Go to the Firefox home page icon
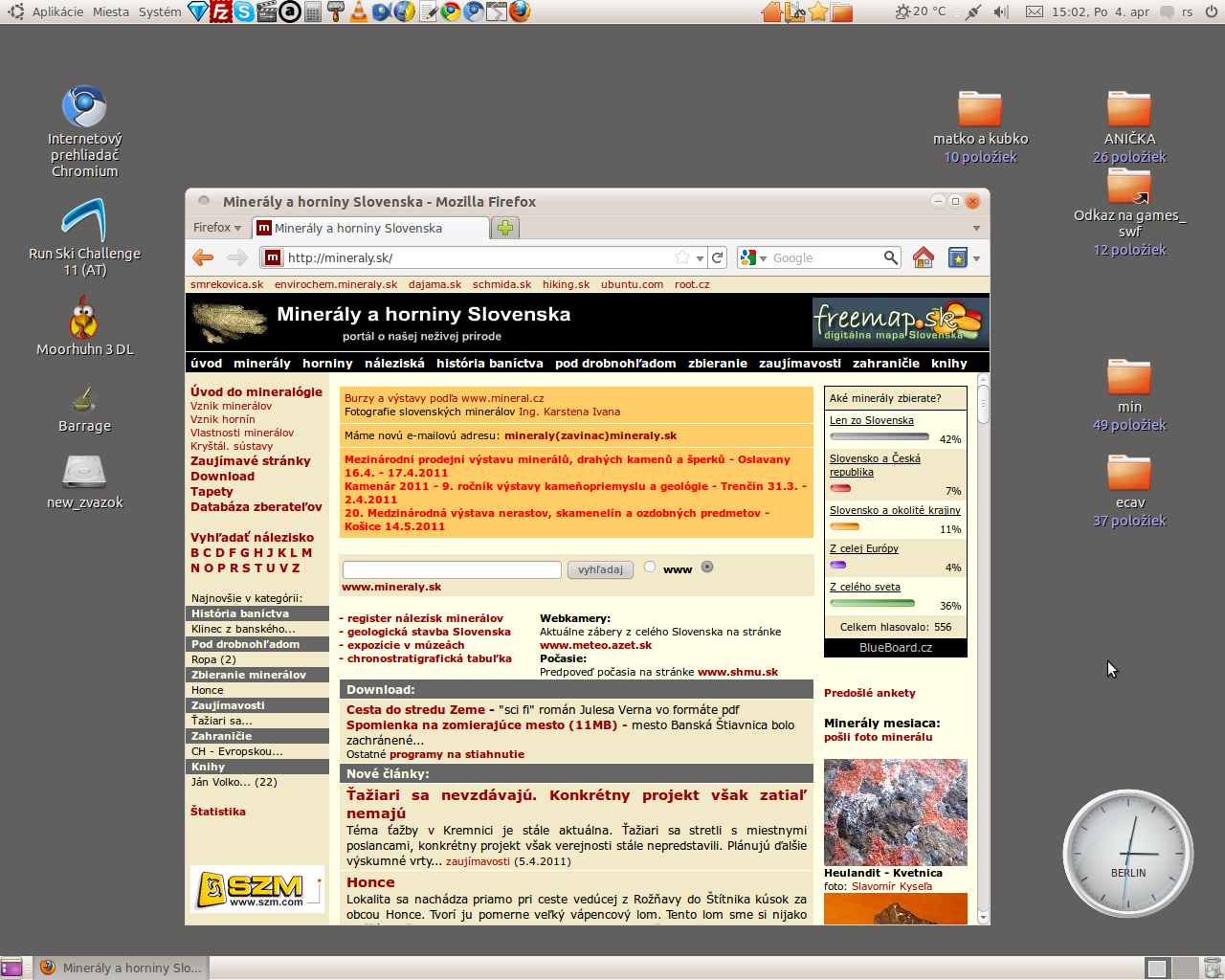The image size is (1225, 980). click(923, 257)
